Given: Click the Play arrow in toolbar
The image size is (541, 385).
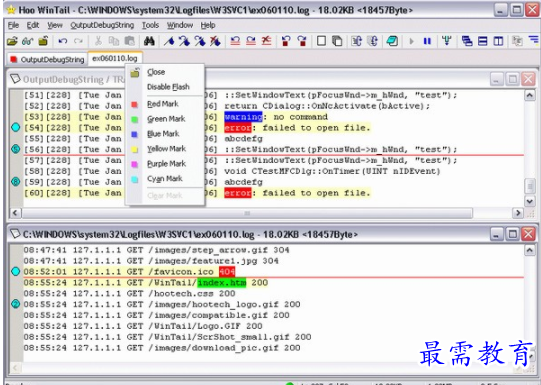Looking at the screenshot, I should coord(411,41).
